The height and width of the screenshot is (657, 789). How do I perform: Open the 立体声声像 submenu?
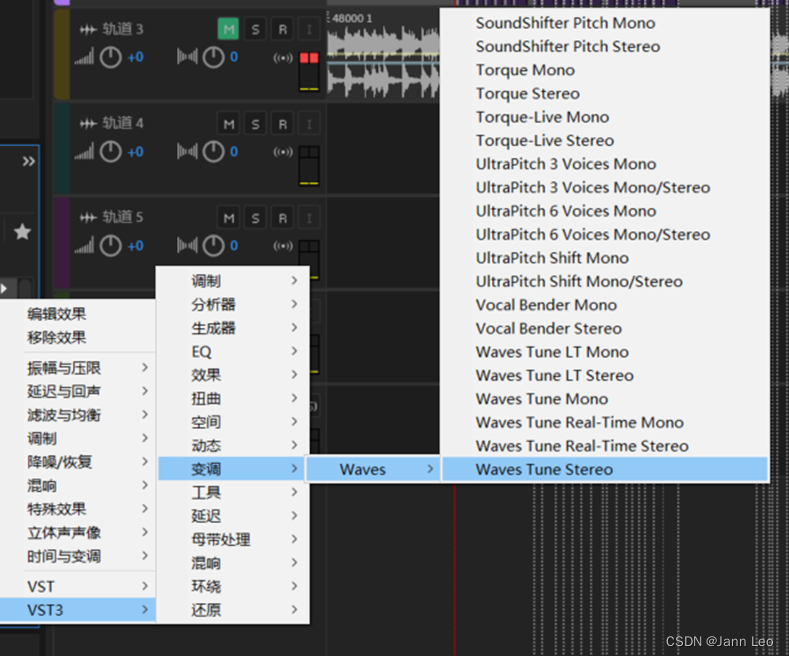pos(77,533)
